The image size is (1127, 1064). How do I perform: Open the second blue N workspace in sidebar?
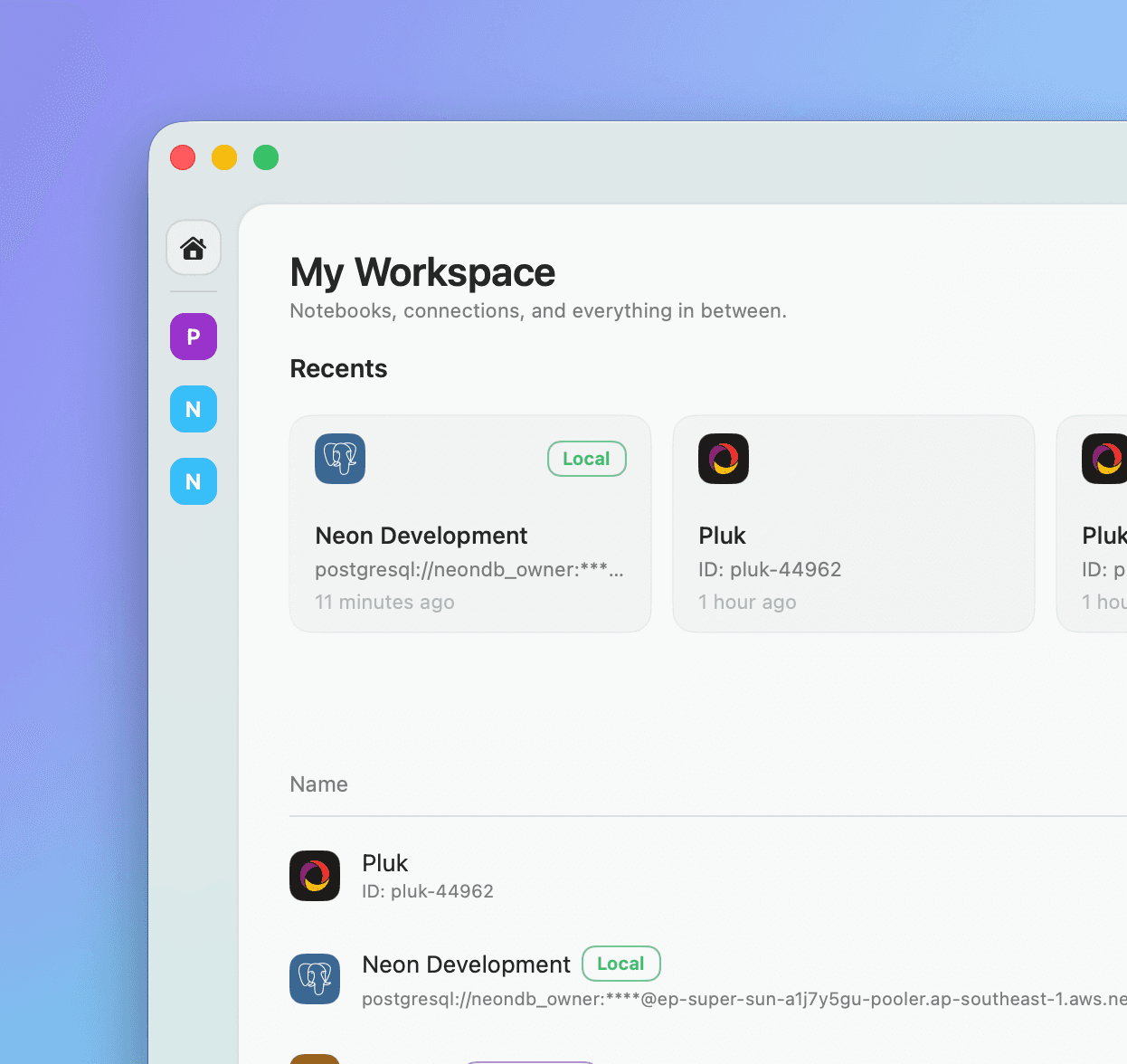click(x=193, y=481)
